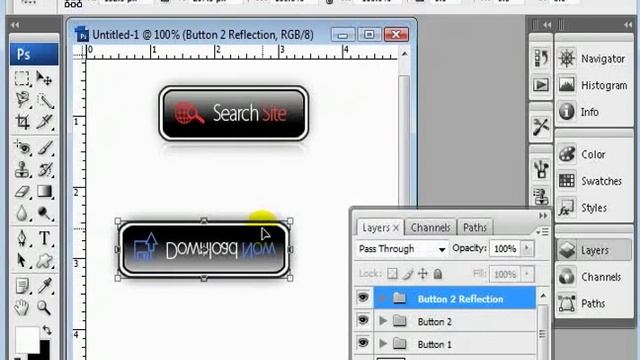Select the Gradient tool

pyautogui.click(x=44, y=191)
